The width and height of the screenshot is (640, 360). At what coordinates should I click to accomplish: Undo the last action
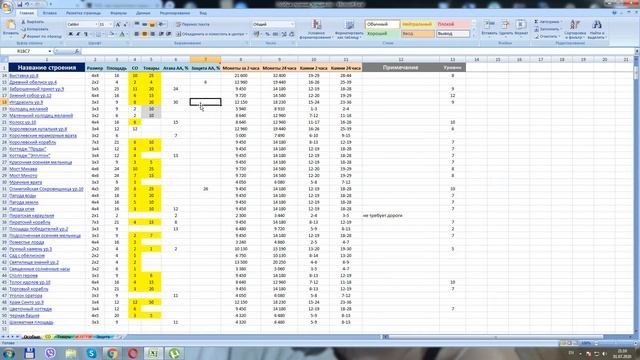(x=27, y=4)
